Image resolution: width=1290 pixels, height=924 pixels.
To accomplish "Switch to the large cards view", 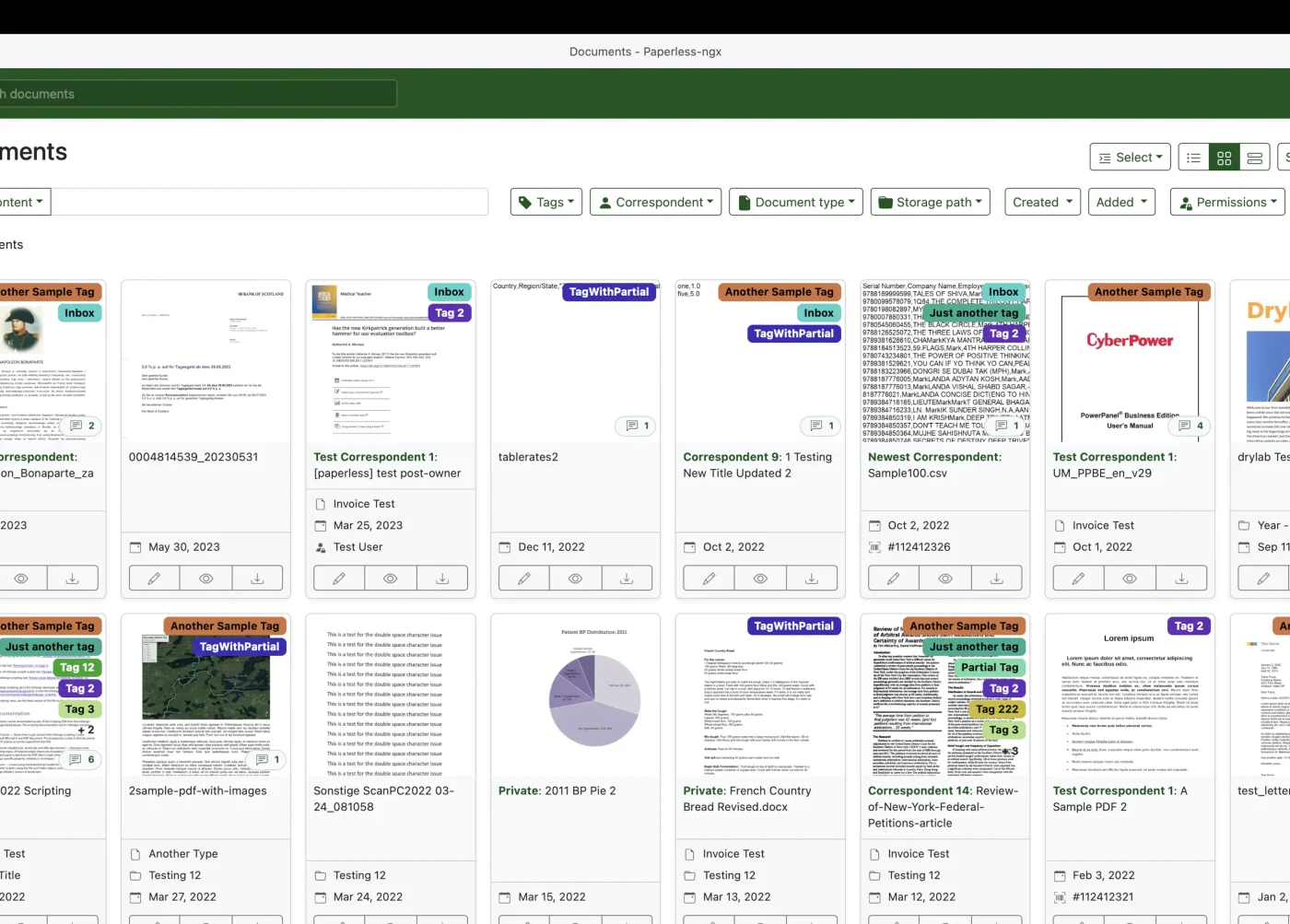I will (x=1254, y=158).
